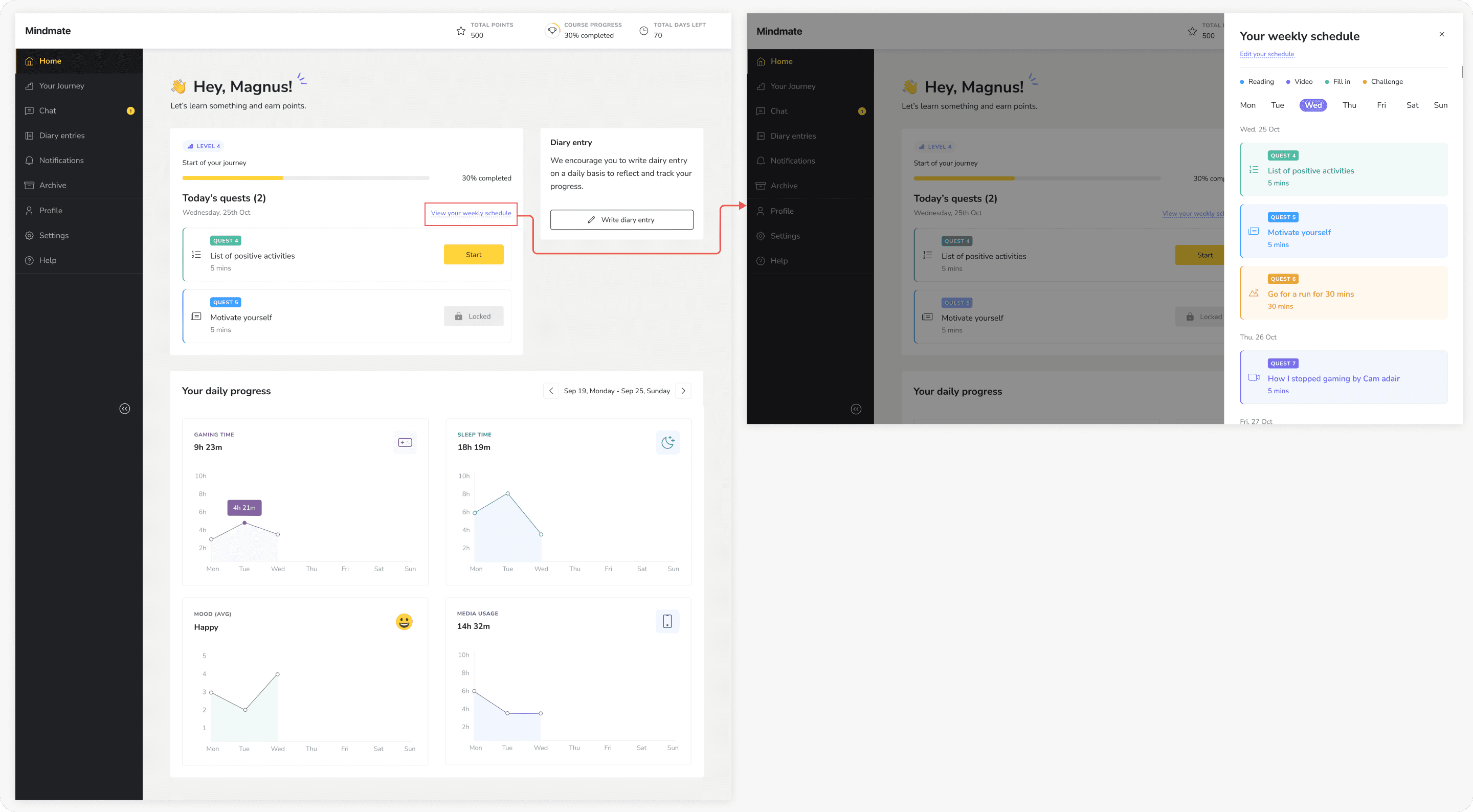Viewport: 1473px width, 812px height.
Task: Open How I stopped gaming by Cam adair
Action: tap(1344, 377)
